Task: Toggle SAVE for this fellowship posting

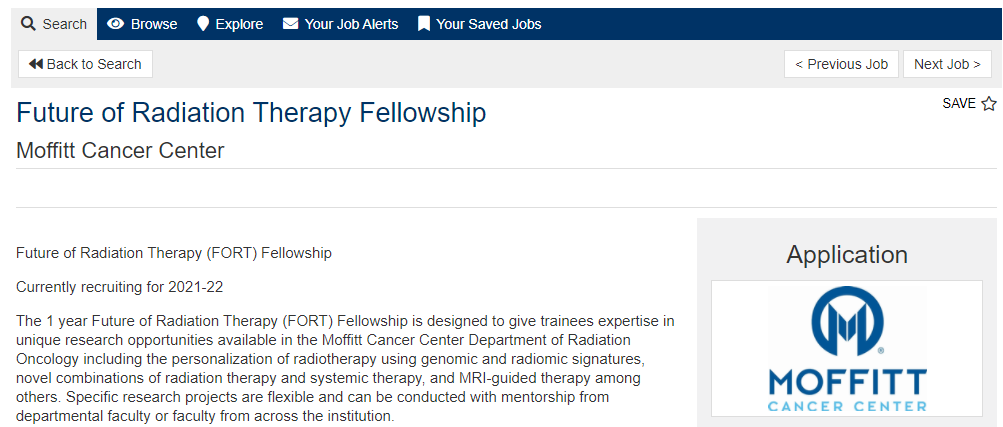Action: (959, 104)
